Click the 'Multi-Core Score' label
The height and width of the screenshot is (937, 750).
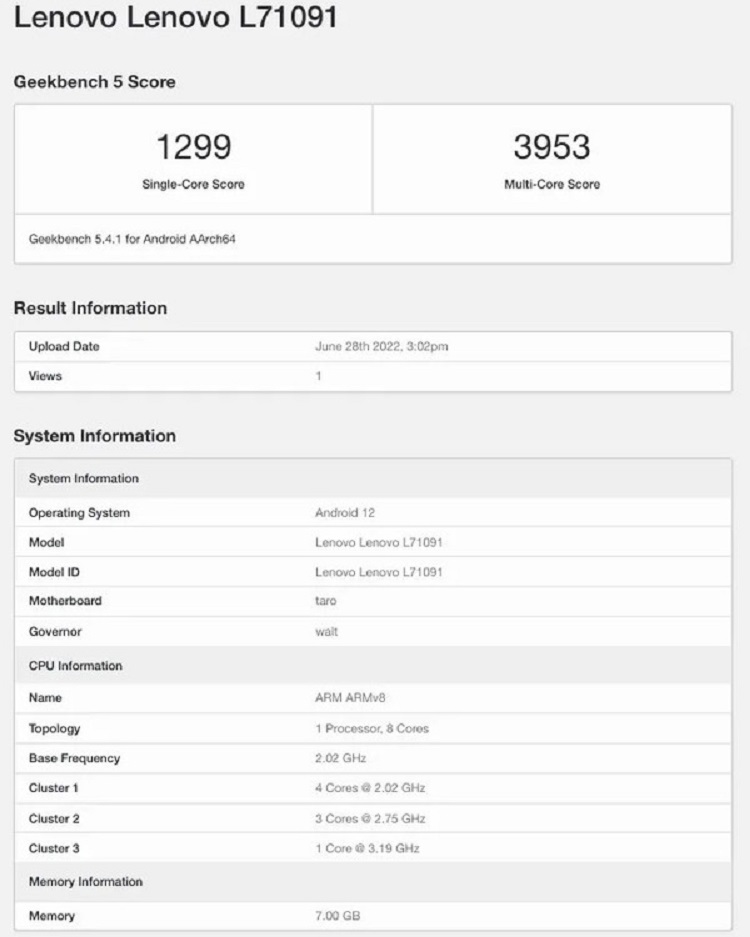point(552,184)
